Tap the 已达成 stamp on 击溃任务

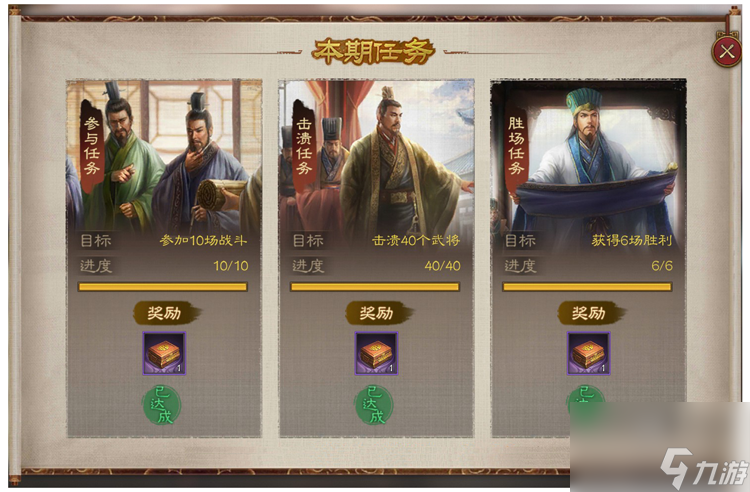[374, 405]
